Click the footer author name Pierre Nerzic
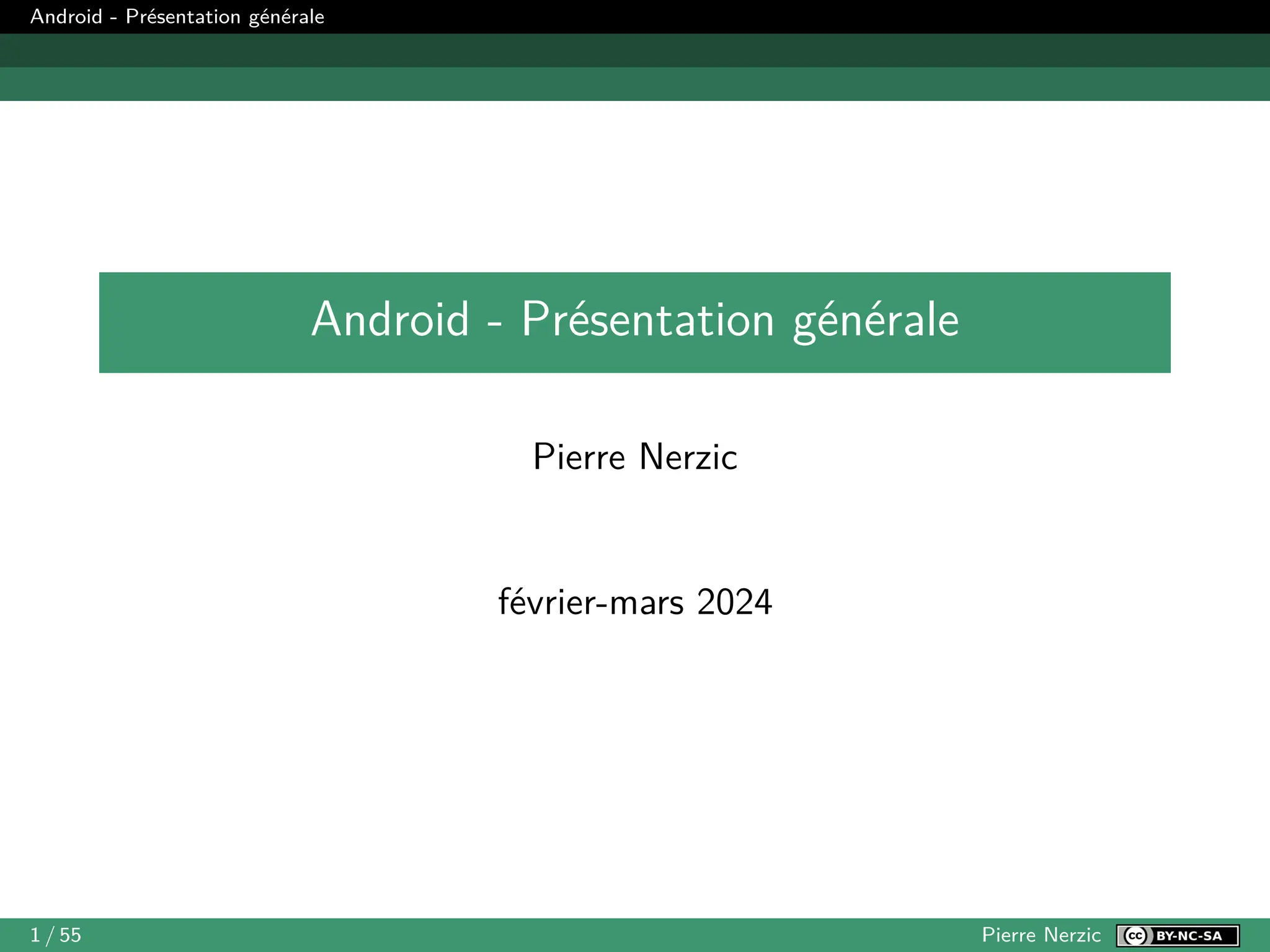The image size is (1270, 952). pyautogui.click(x=1041, y=935)
